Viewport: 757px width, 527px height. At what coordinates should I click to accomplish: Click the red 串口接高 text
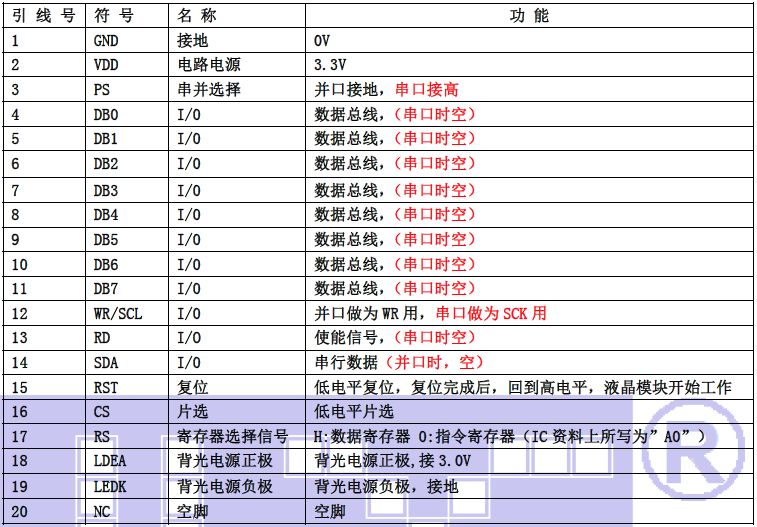pyautogui.click(x=427, y=90)
